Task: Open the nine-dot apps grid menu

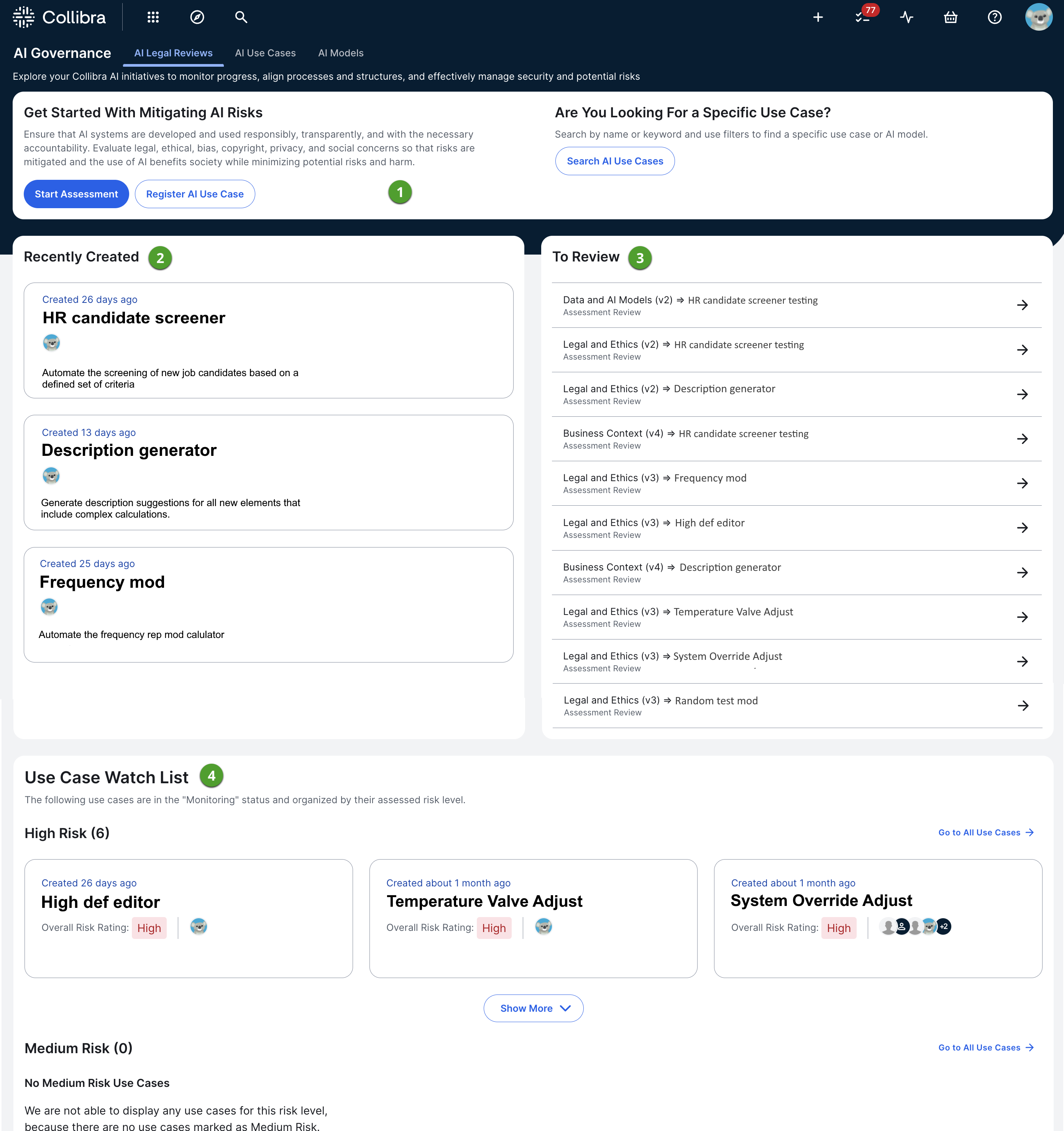Action: click(x=153, y=17)
